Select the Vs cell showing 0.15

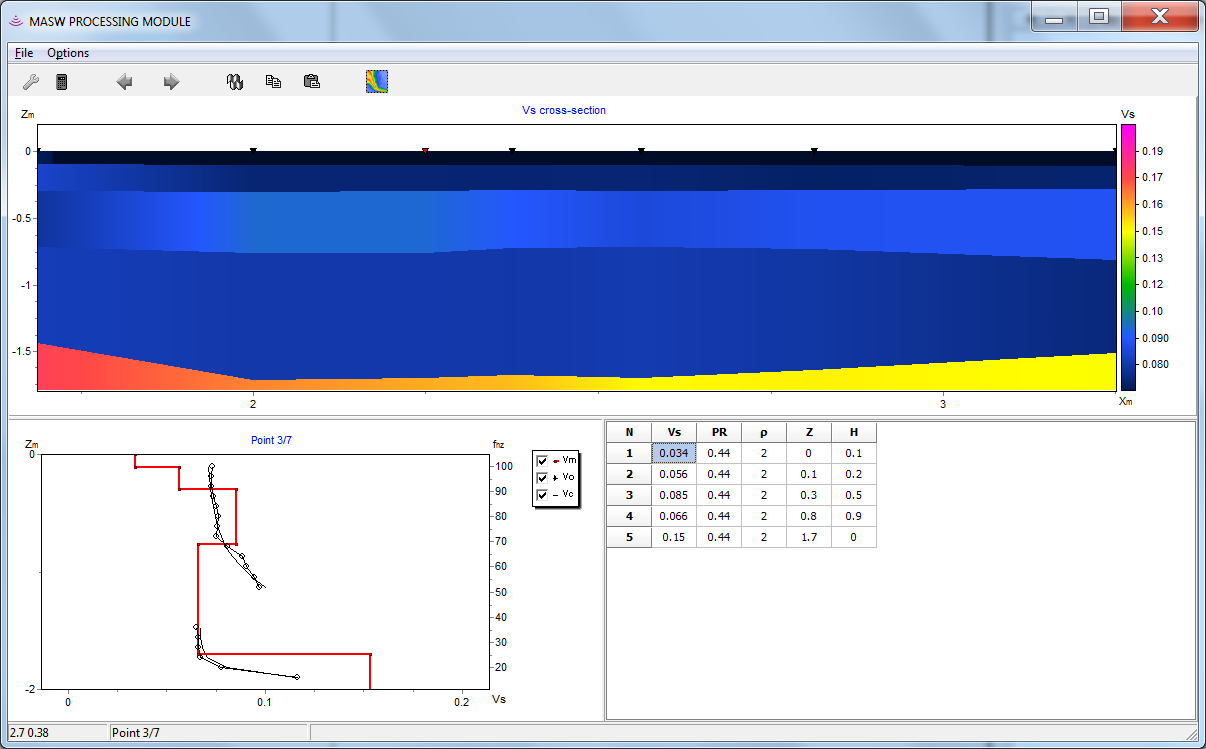674,537
